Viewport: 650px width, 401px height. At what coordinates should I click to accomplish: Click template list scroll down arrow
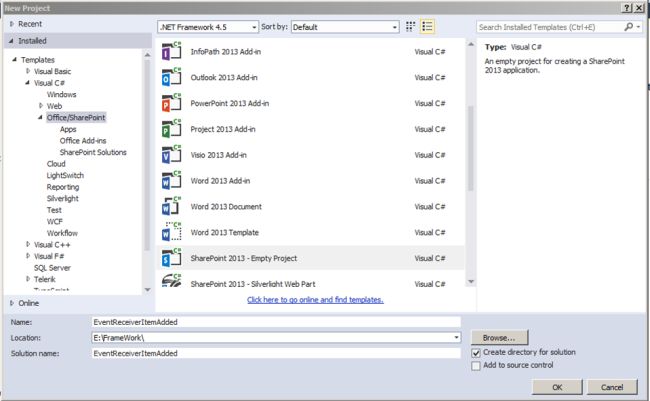click(x=471, y=282)
